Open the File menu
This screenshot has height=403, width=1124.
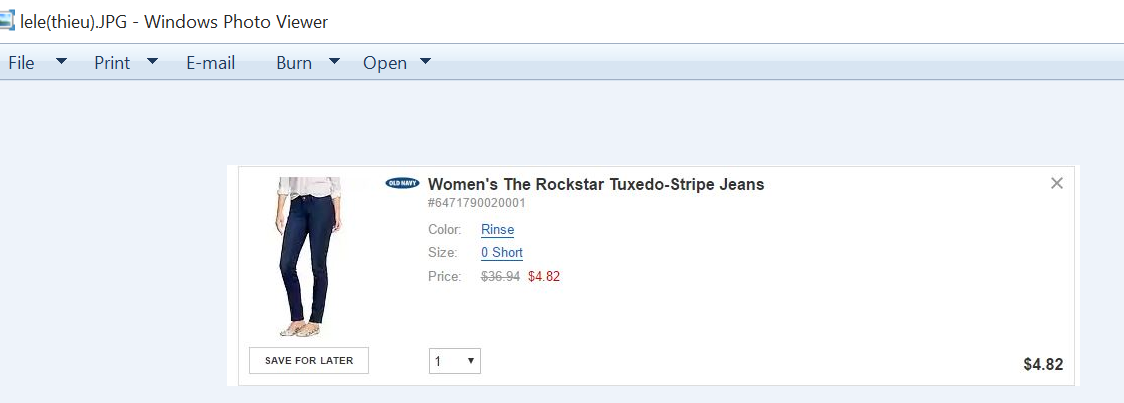21,63
